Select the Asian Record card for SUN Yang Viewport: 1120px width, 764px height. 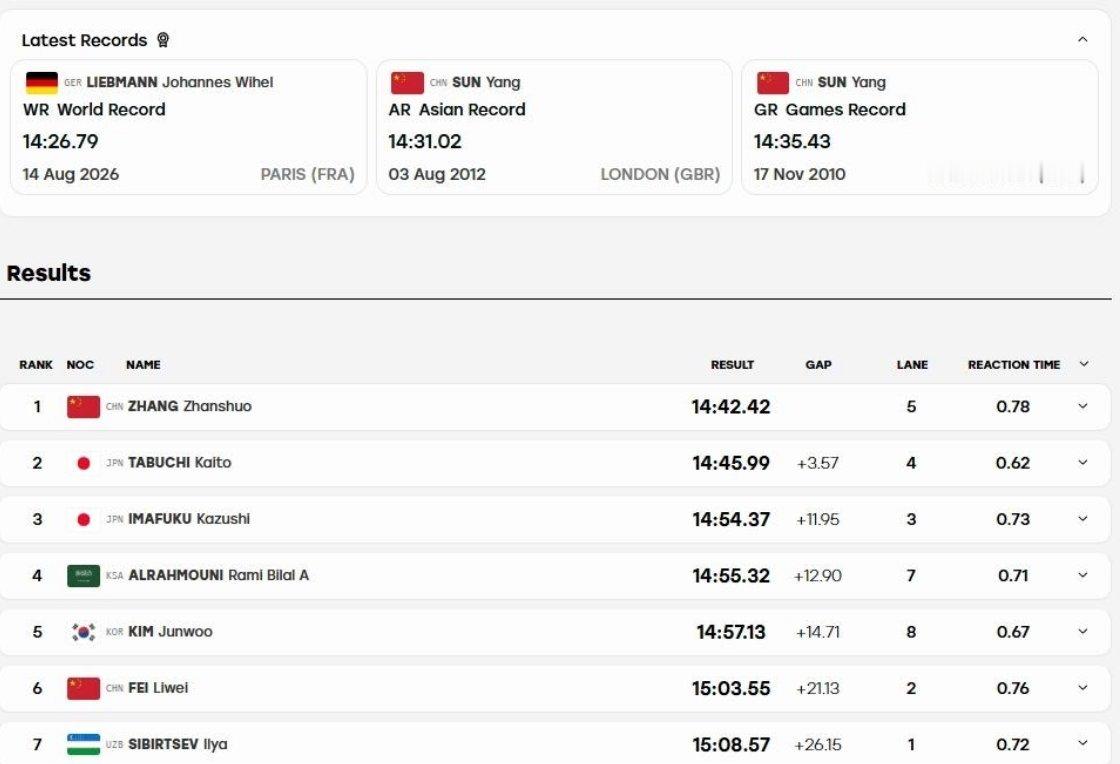(554, 127)
